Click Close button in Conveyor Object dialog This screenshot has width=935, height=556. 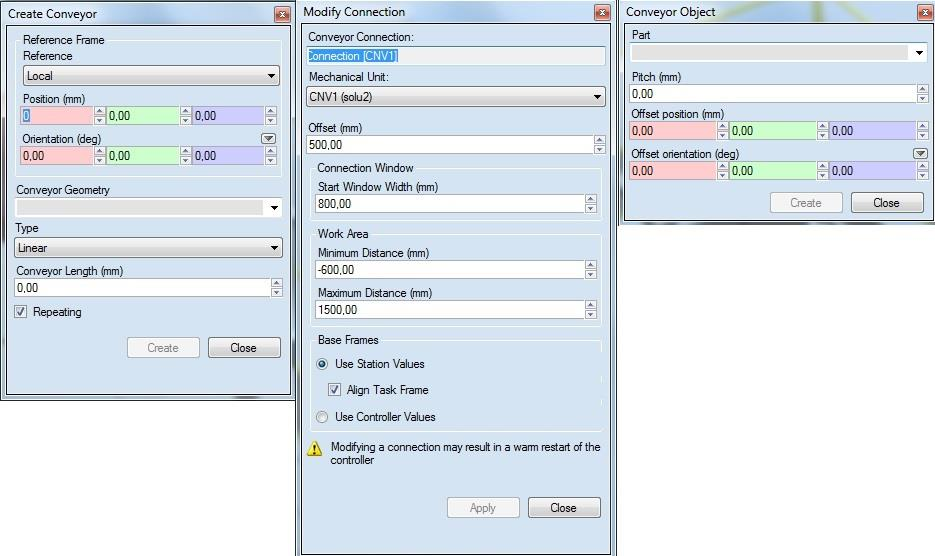coord(887,203)
